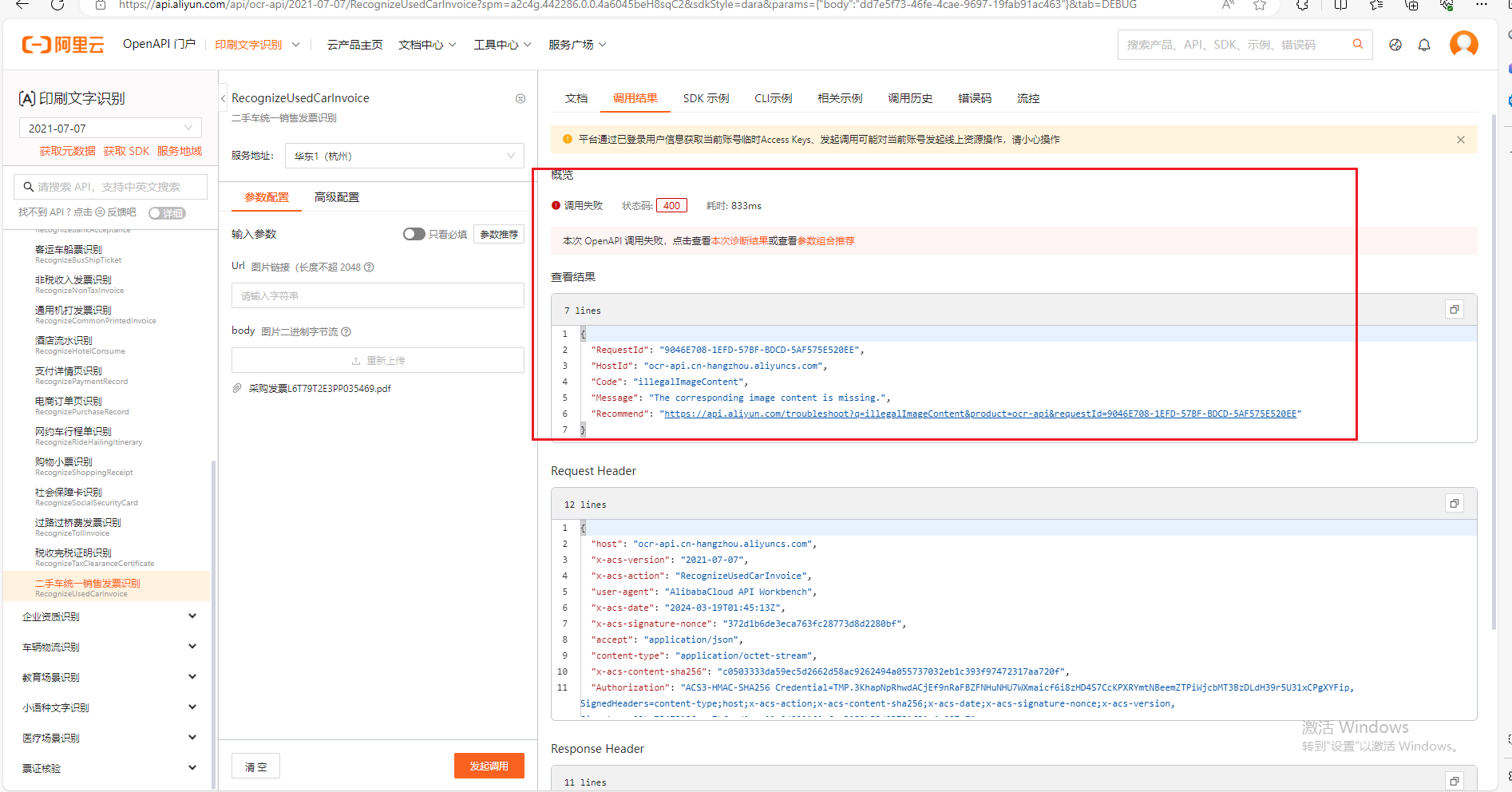Click the search magnifier icon in top bar

click(1357, 45)
